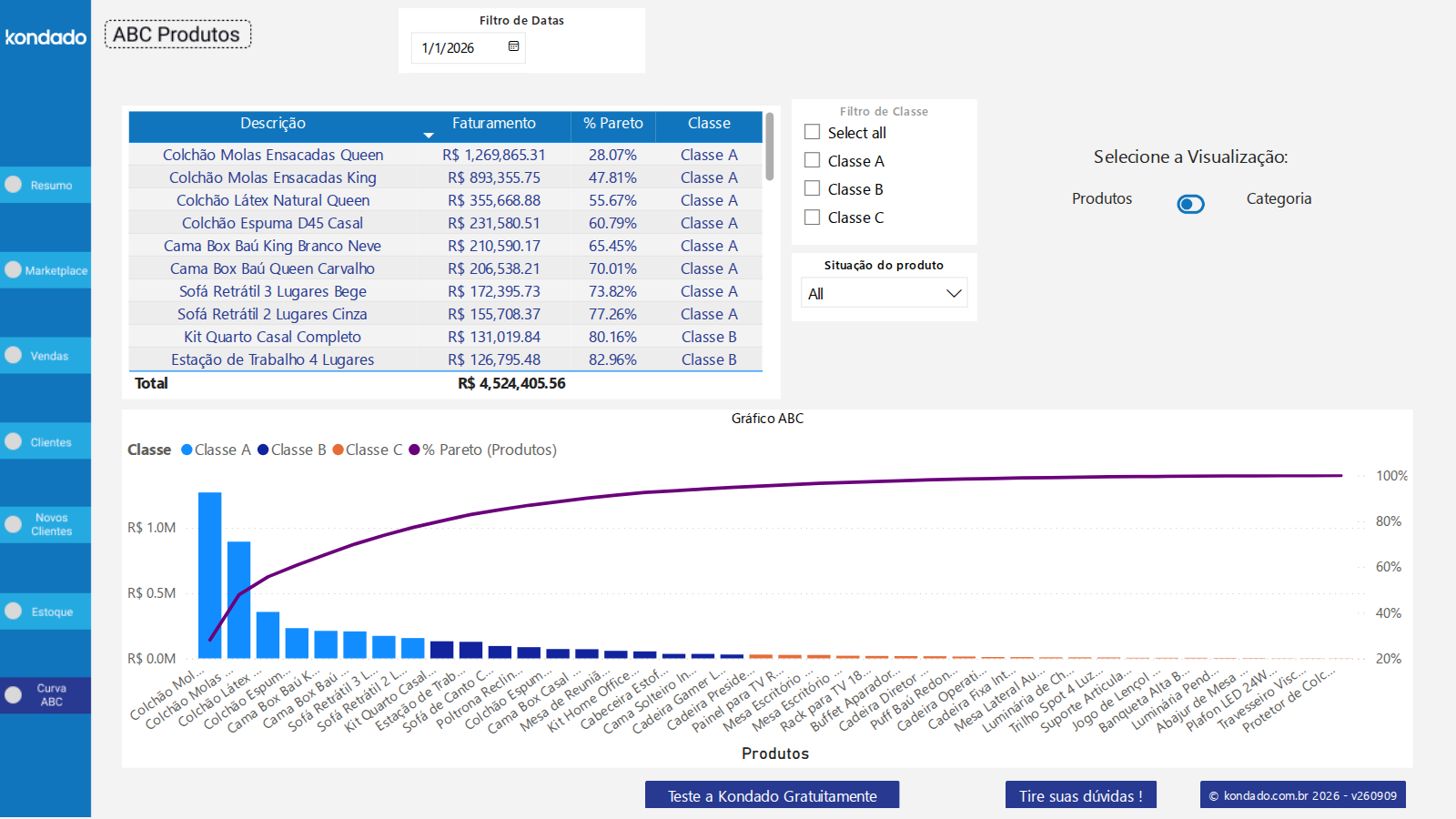Click the Tire suas dúvidas button
This screenshot has width=1456, height=819.
[x=1081, y=795]
